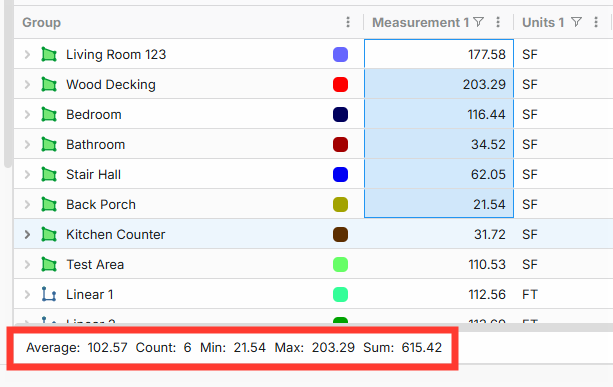Click the vertical scrollbar on the left edge

pyautogui.click(x=8, y=84)
